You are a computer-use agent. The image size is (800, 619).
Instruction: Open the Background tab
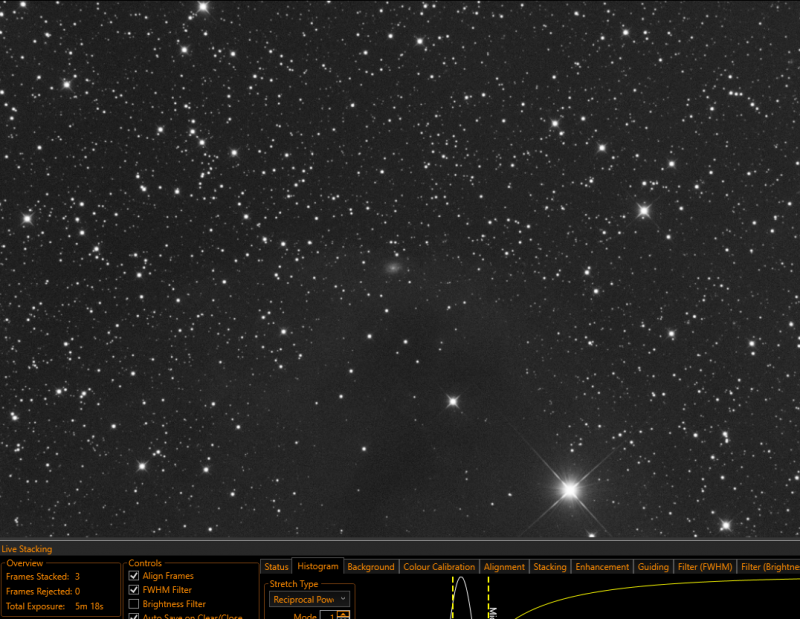371,567
